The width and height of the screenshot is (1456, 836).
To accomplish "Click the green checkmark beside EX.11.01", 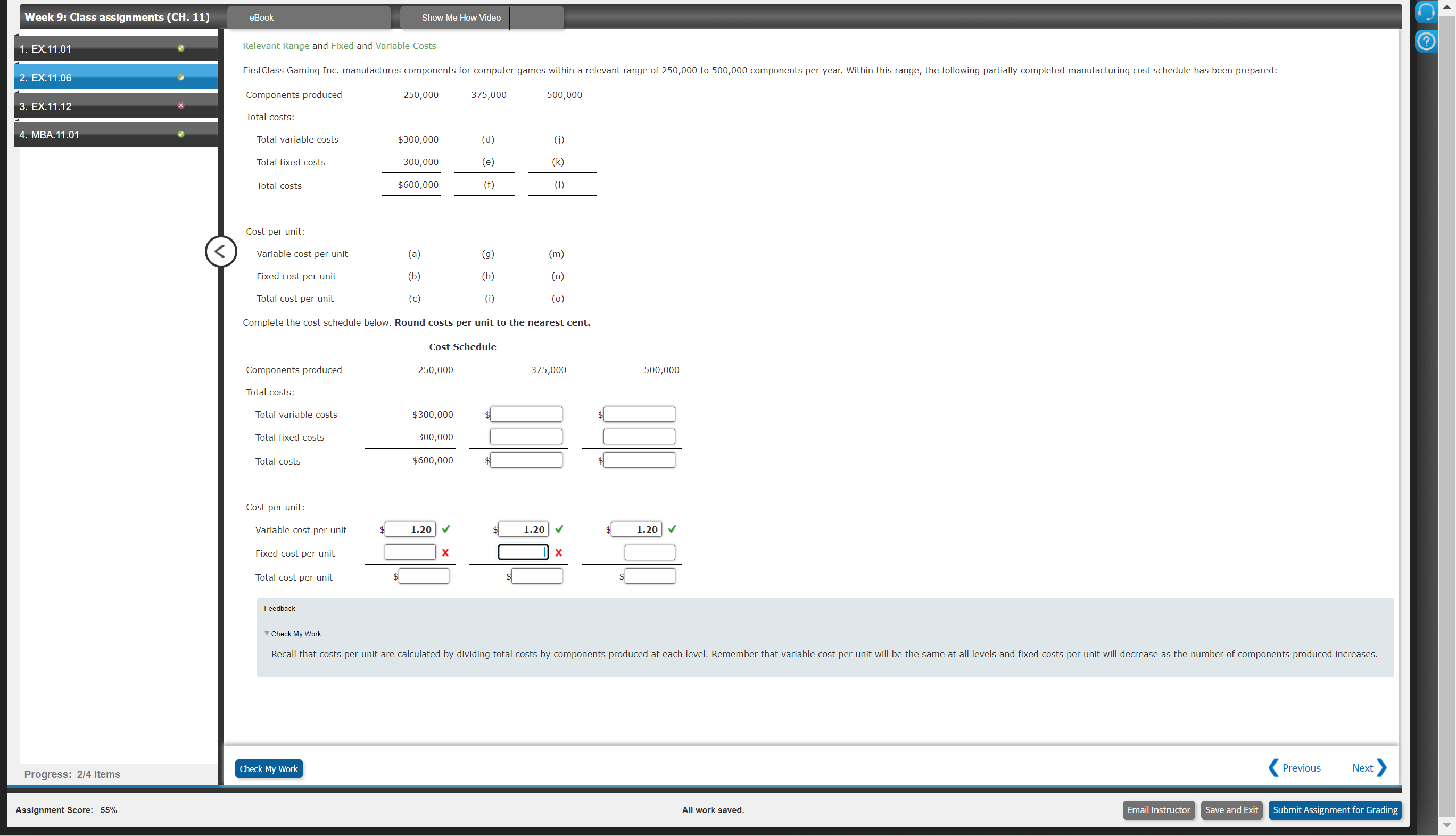I will point(181,48).
